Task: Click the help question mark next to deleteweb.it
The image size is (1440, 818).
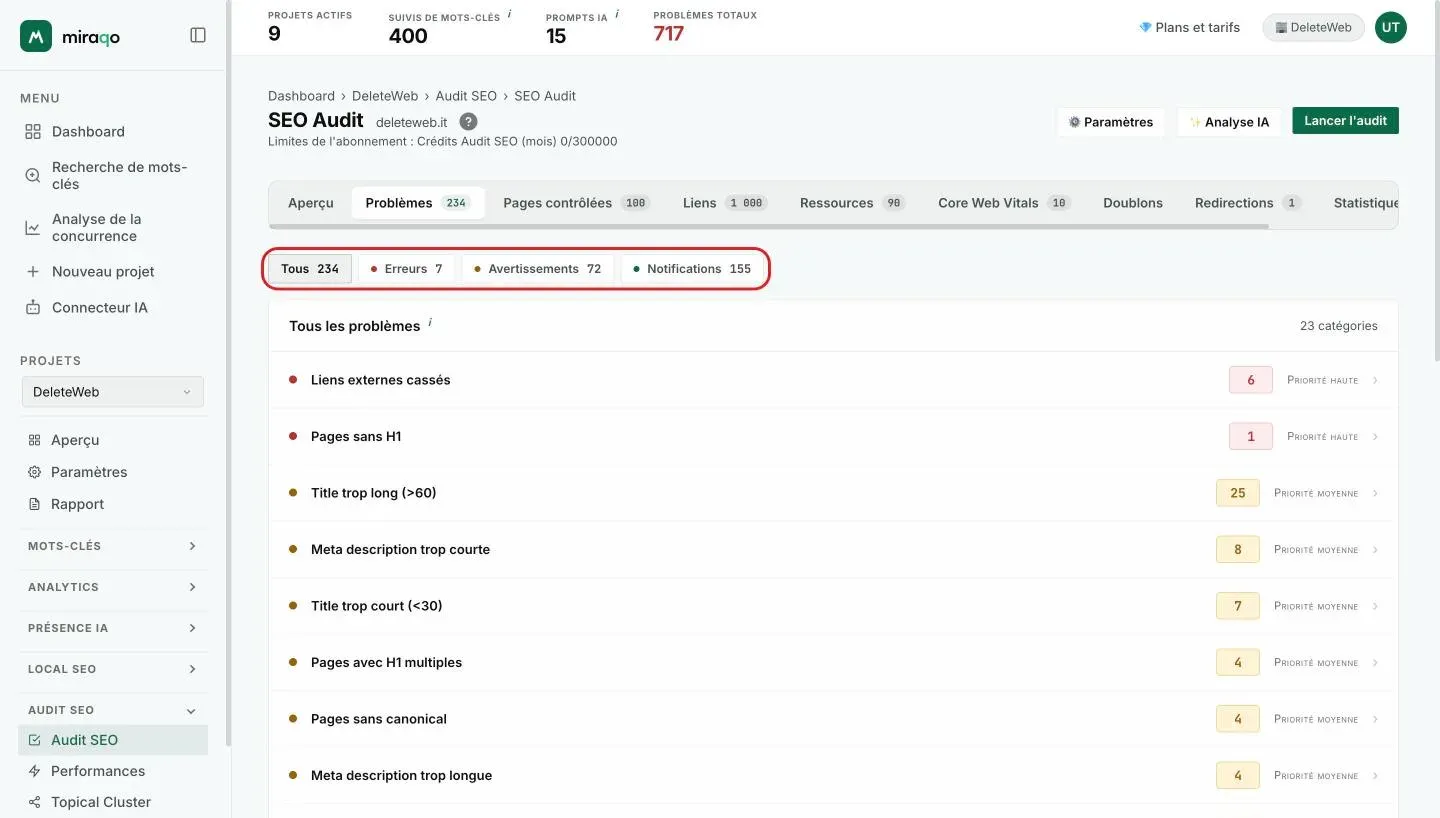Action: coord(468,122)
